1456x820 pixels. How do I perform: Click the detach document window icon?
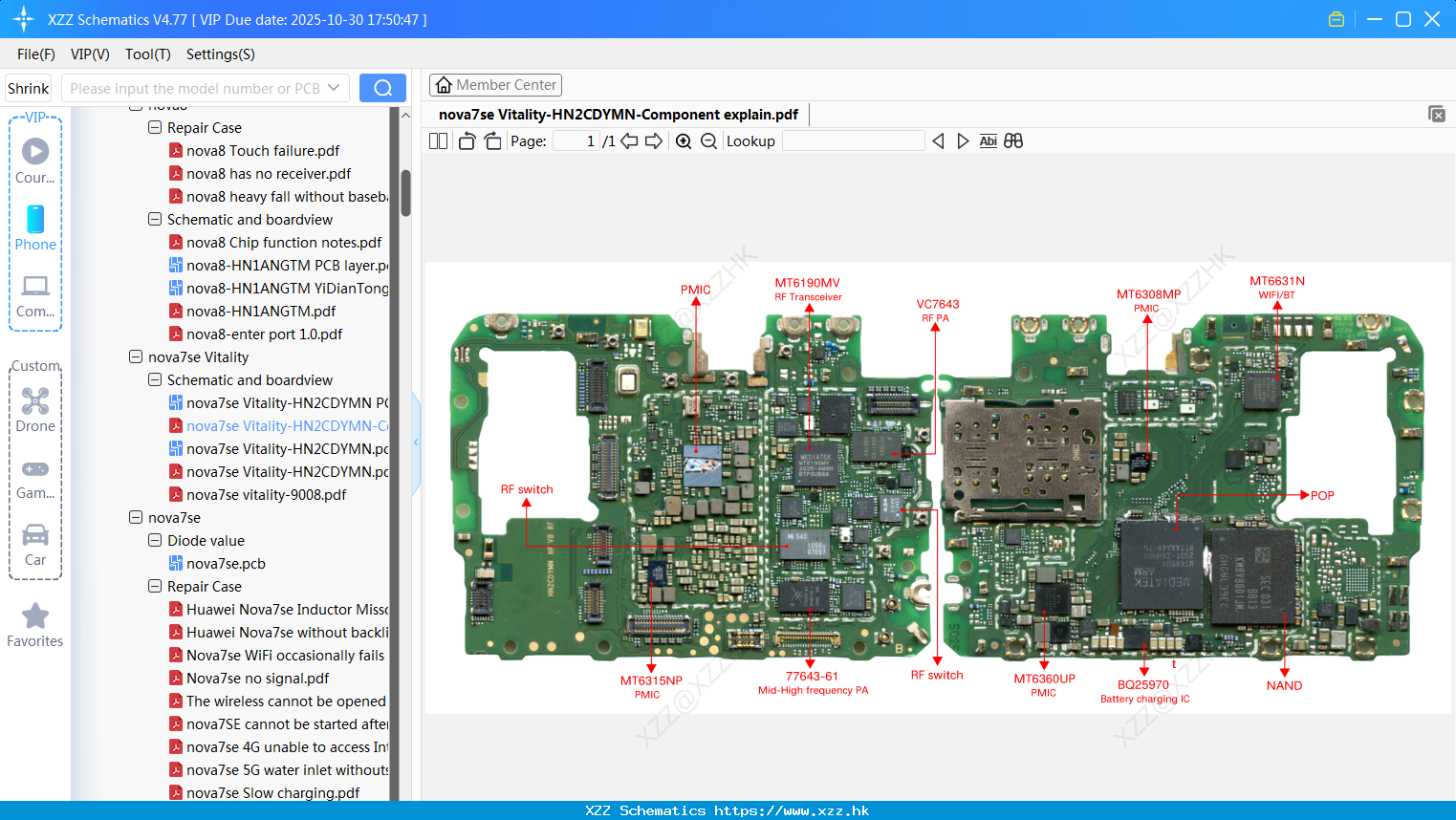point(1437,114)
